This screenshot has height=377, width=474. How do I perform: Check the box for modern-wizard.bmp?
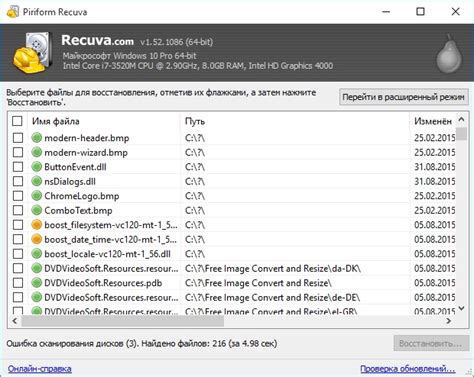click(18, 152)
